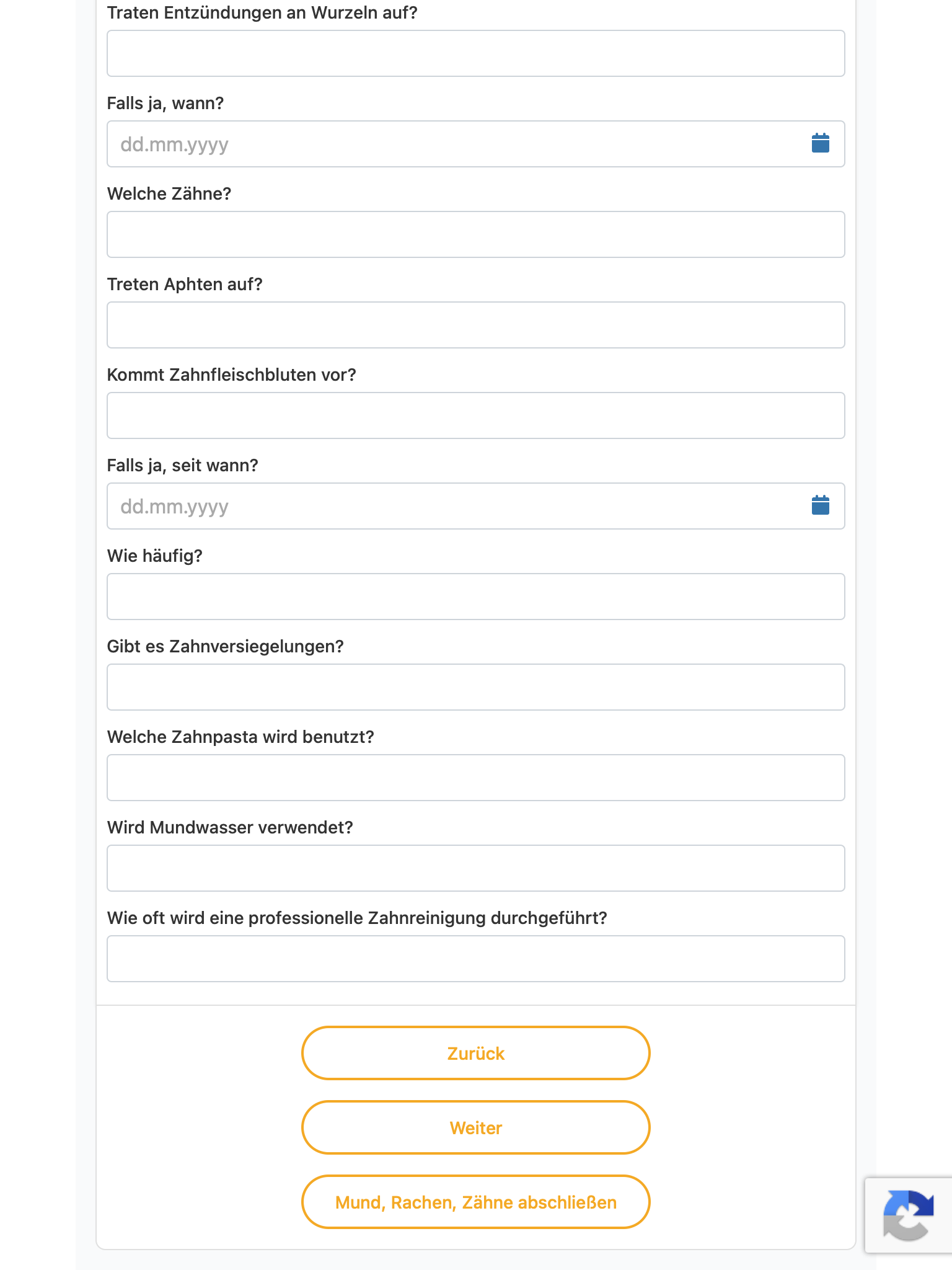Click the 'Wie häufig?' label
Viewport: 952px width, 1270px height.
click(x=155, y=556)
